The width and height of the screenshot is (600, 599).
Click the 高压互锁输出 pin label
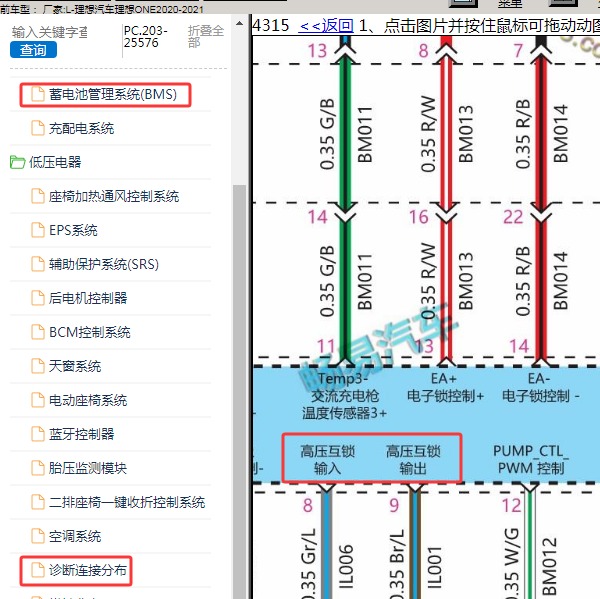pos(413,459)
